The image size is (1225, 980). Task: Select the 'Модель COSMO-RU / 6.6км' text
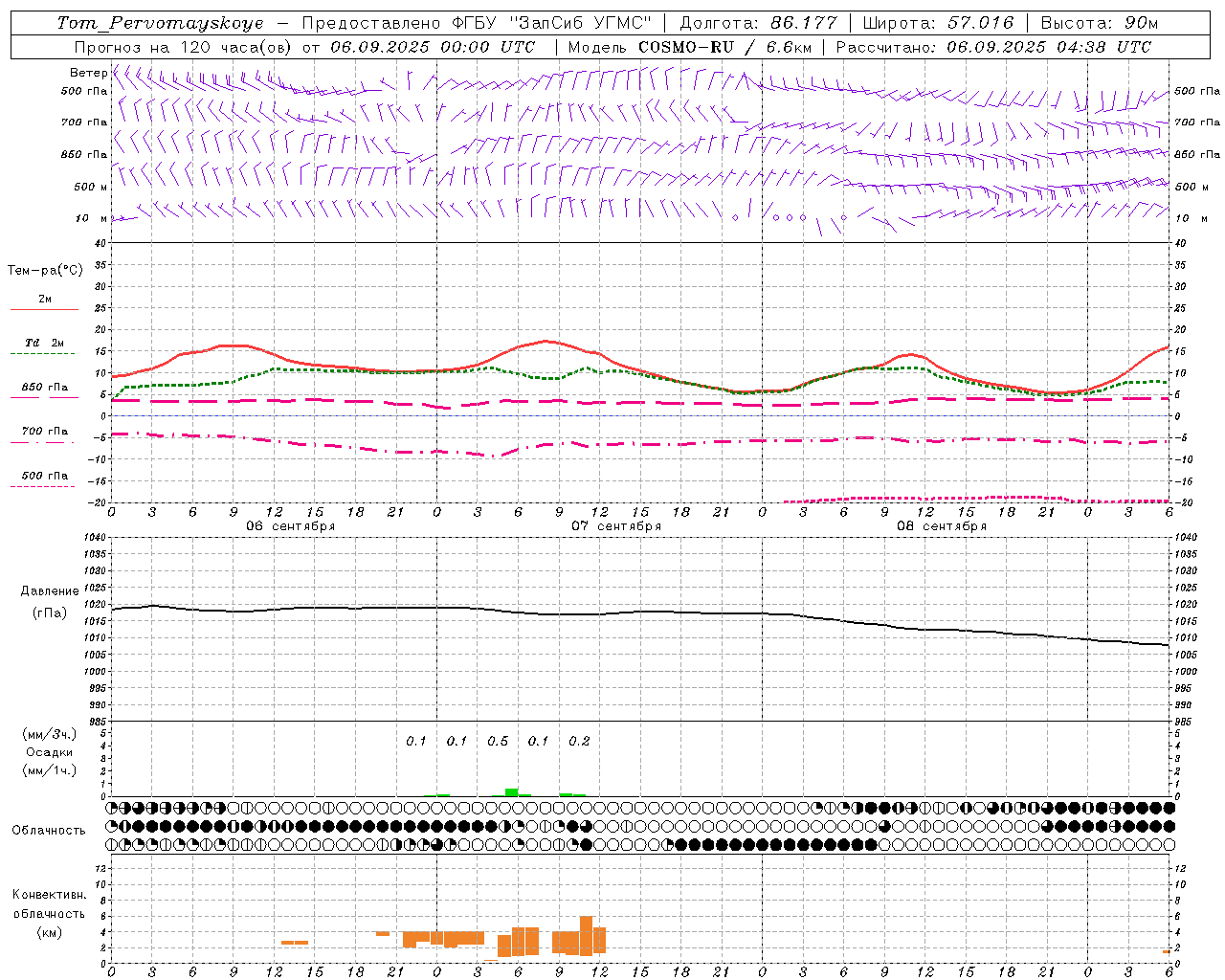click(x=689, y=47)
